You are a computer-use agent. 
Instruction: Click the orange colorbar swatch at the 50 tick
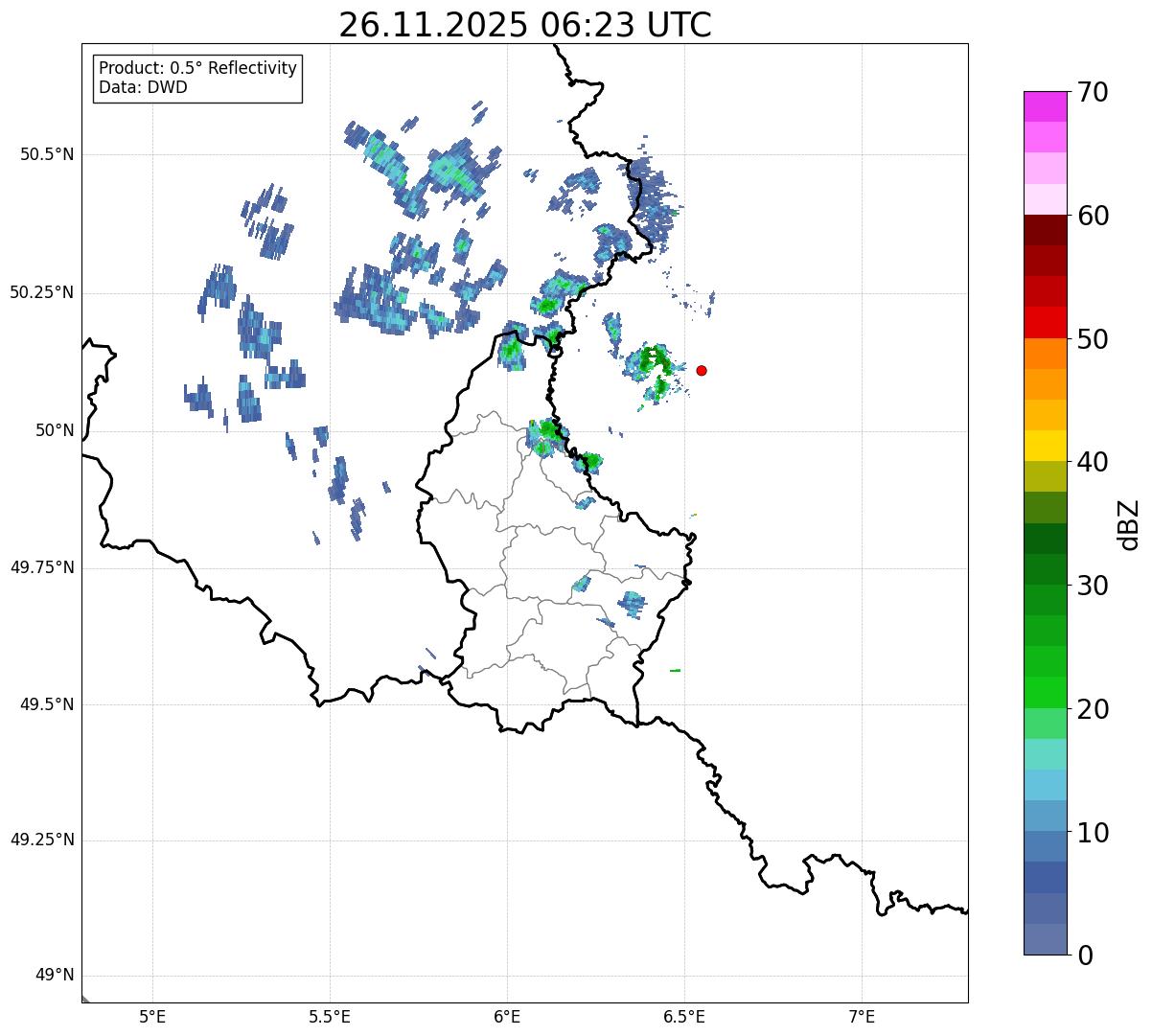(x=1045, y=354)
